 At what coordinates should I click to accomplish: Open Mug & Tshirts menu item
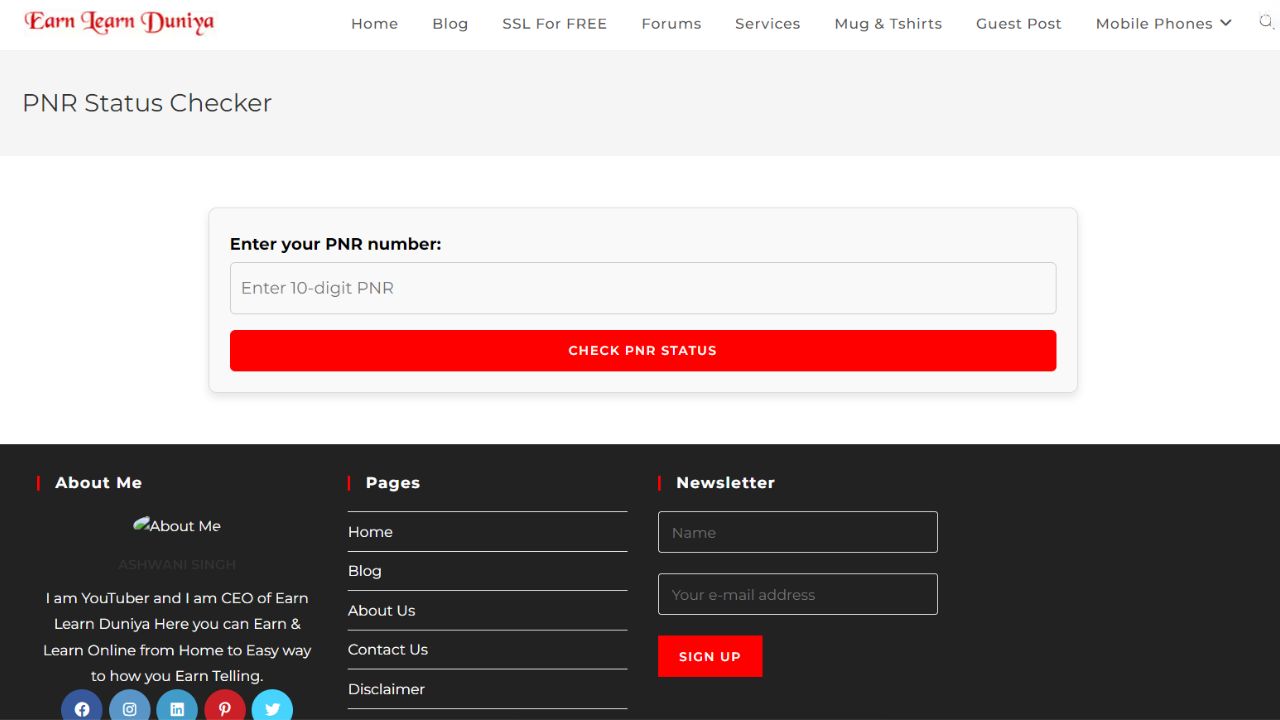click(888, 24)
